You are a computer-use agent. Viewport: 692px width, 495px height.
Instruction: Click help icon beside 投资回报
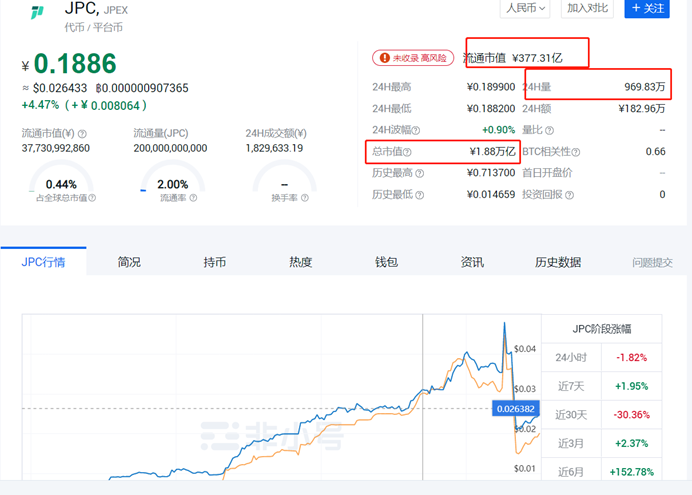pyautogui.click(x=569, y=195)
